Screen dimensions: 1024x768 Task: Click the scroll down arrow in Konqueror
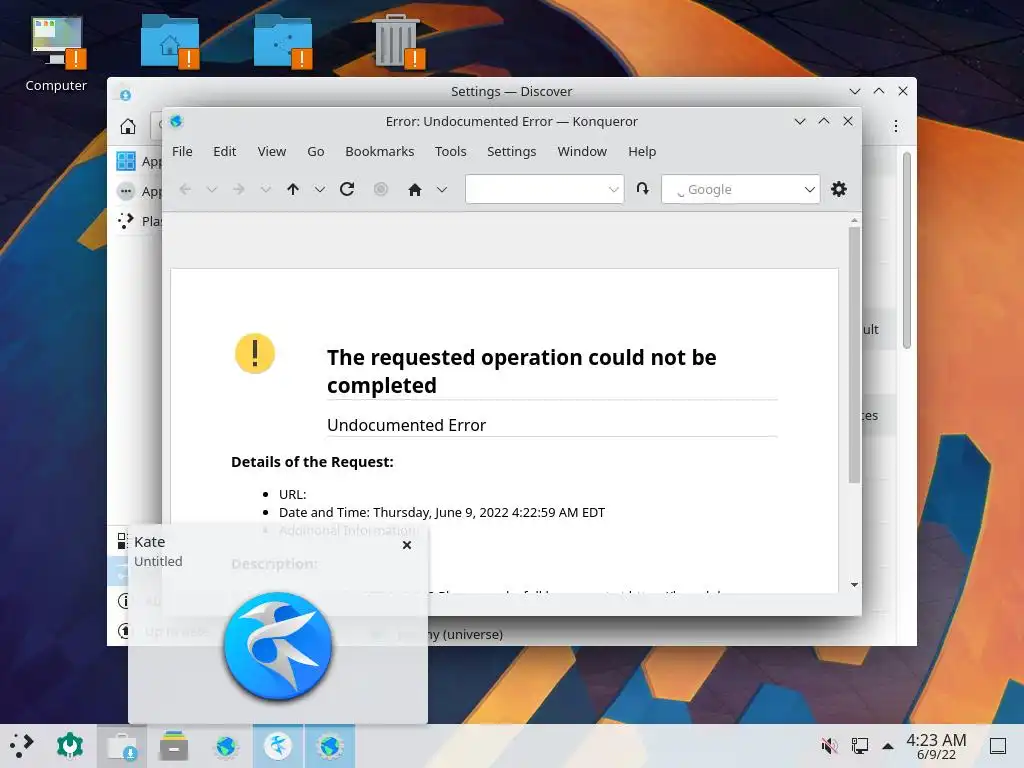tap(854, 585)
